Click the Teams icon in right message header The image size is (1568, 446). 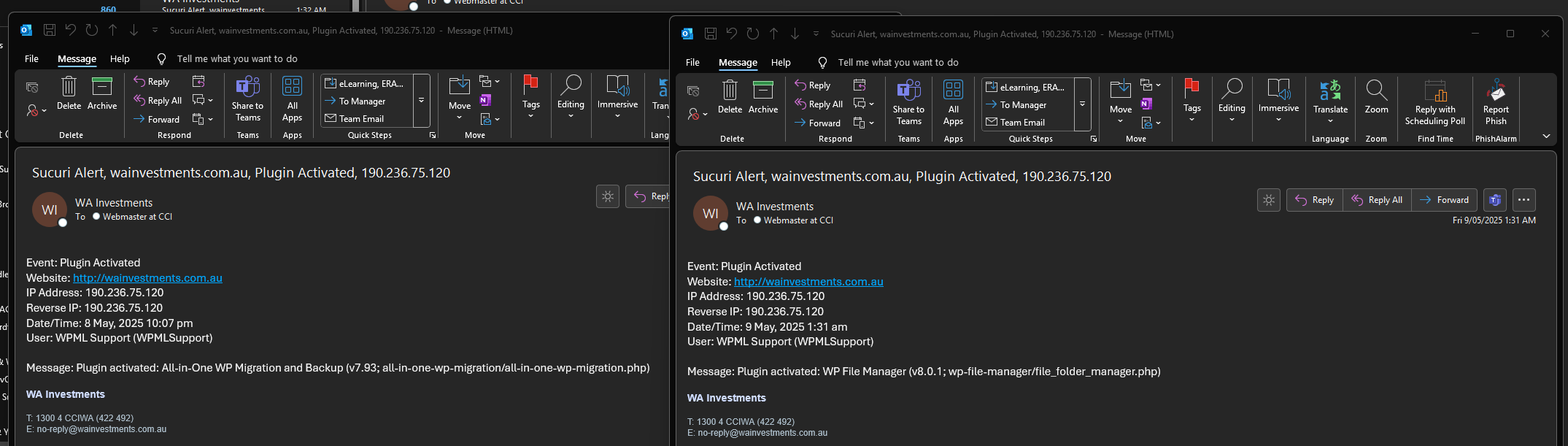coord(1495,200)
